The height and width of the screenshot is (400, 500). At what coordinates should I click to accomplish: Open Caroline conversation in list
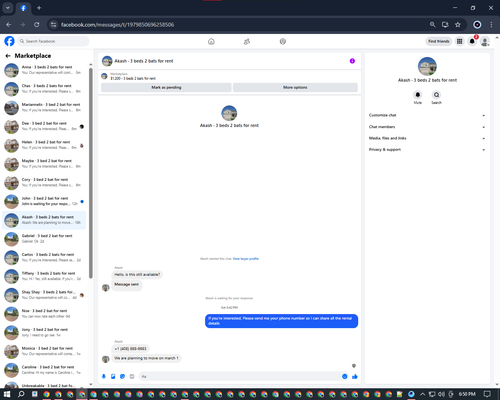click(x=44, y=370)
